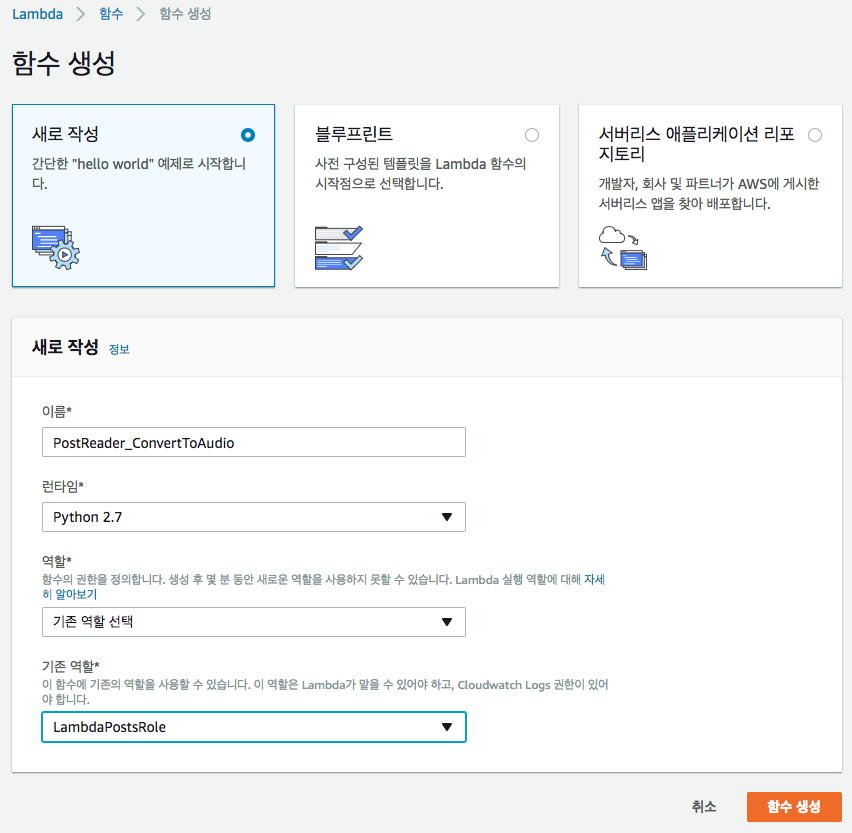This screenshot has height=833, width=852.
Task: Go to 함수 breadcrumb link
Action: point(111,14)
